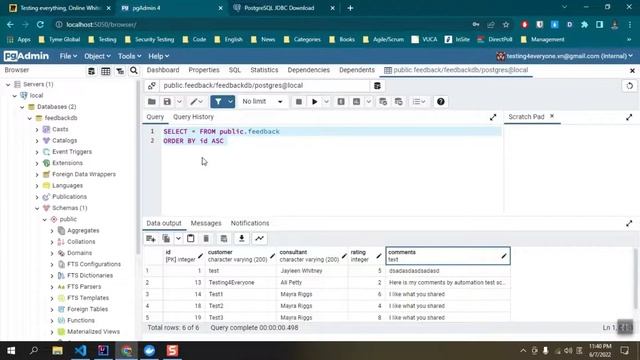Image resolution: width=640 pixels, height=360 pixels.
Task: Click the connection status icon left of the connection field
Action: tap(151, 86)
